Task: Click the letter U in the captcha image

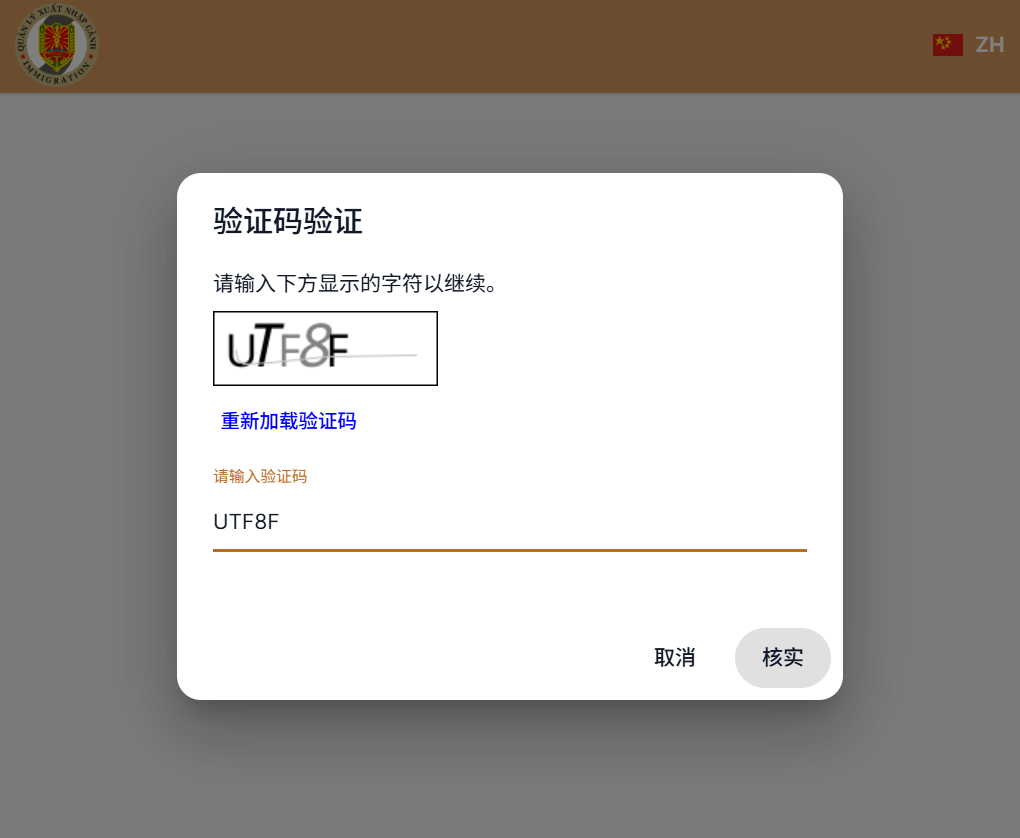Action: pyautogui.click(x=240, y=350)
